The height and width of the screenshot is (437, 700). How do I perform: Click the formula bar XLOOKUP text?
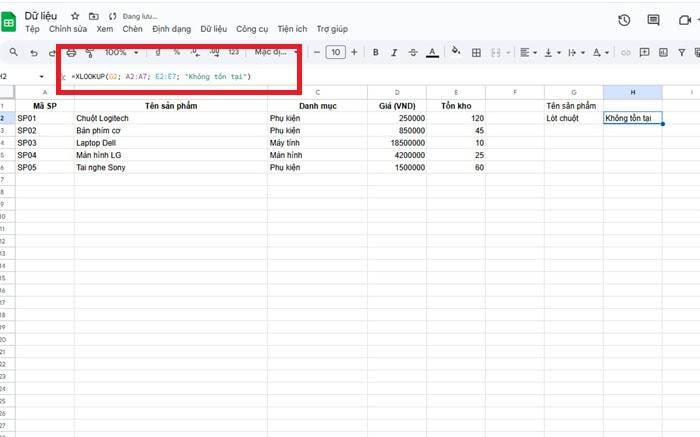(x=161, y=76)
